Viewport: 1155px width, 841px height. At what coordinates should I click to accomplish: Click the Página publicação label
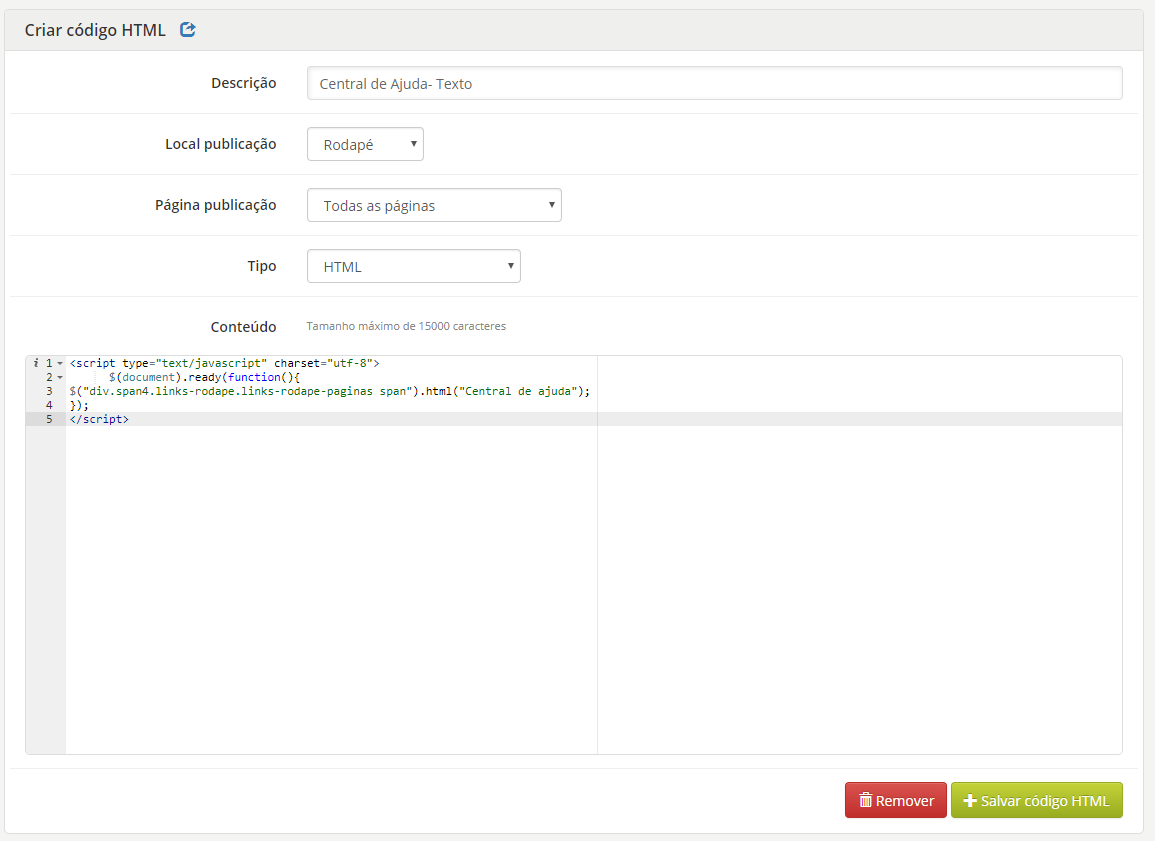point(216,205)
